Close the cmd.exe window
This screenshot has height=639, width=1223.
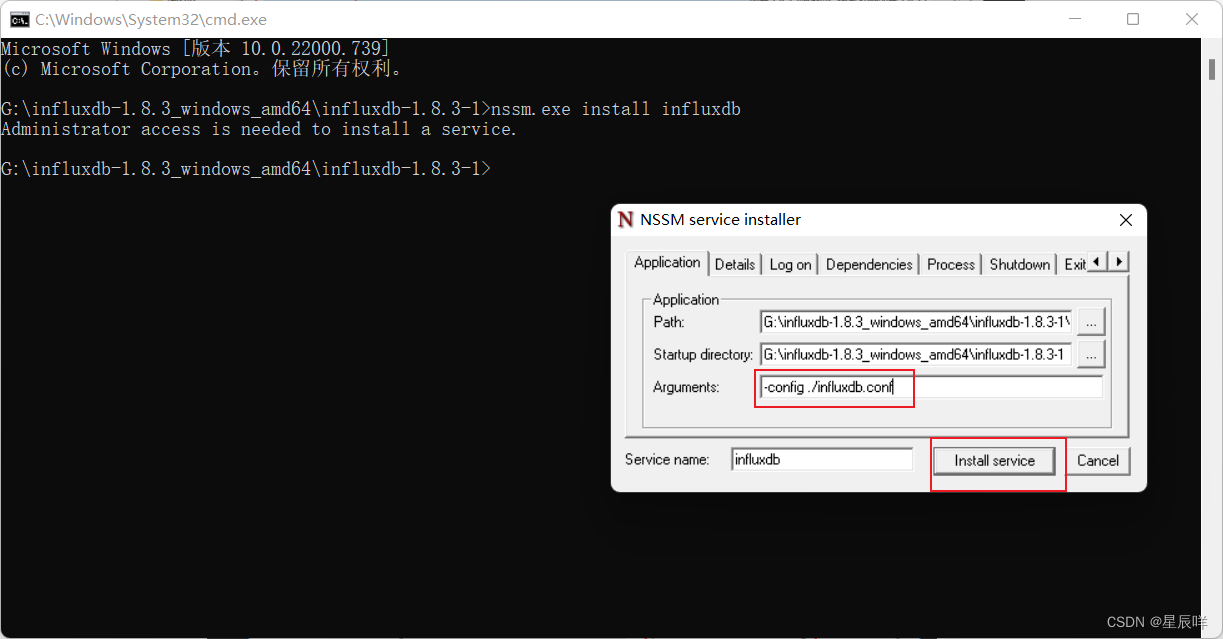[1192, 19]
